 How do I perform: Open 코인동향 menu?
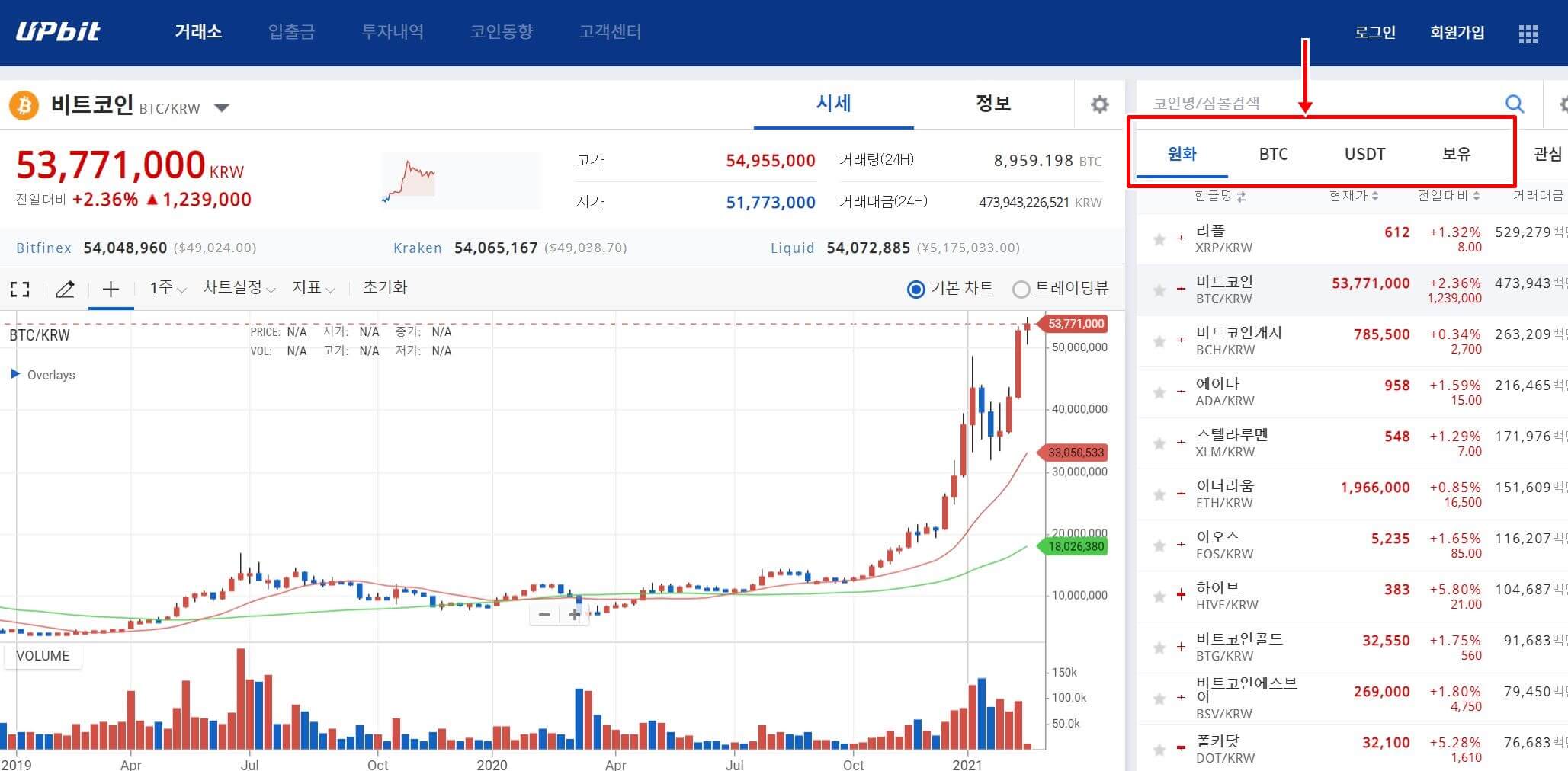pos(502,32)
